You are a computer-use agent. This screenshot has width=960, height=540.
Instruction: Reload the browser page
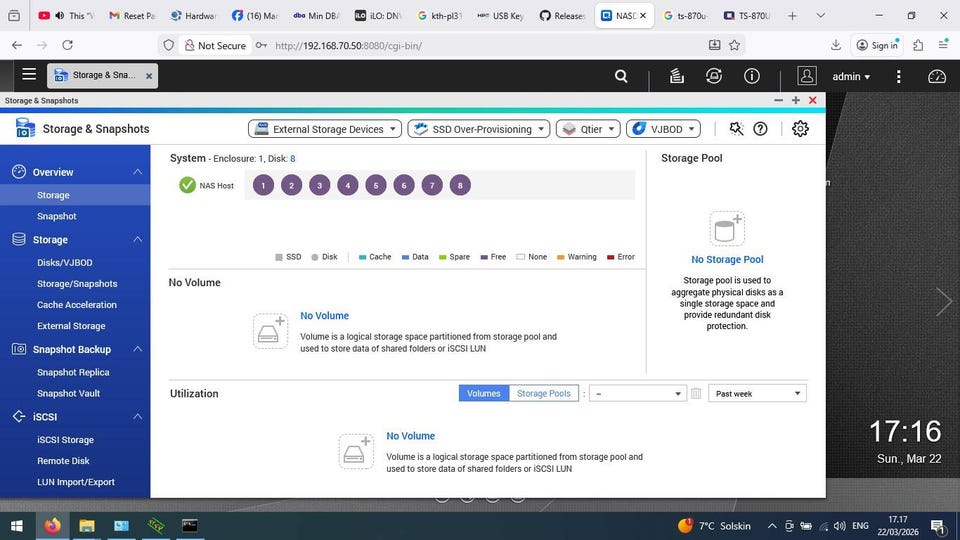tap(67, 45)
